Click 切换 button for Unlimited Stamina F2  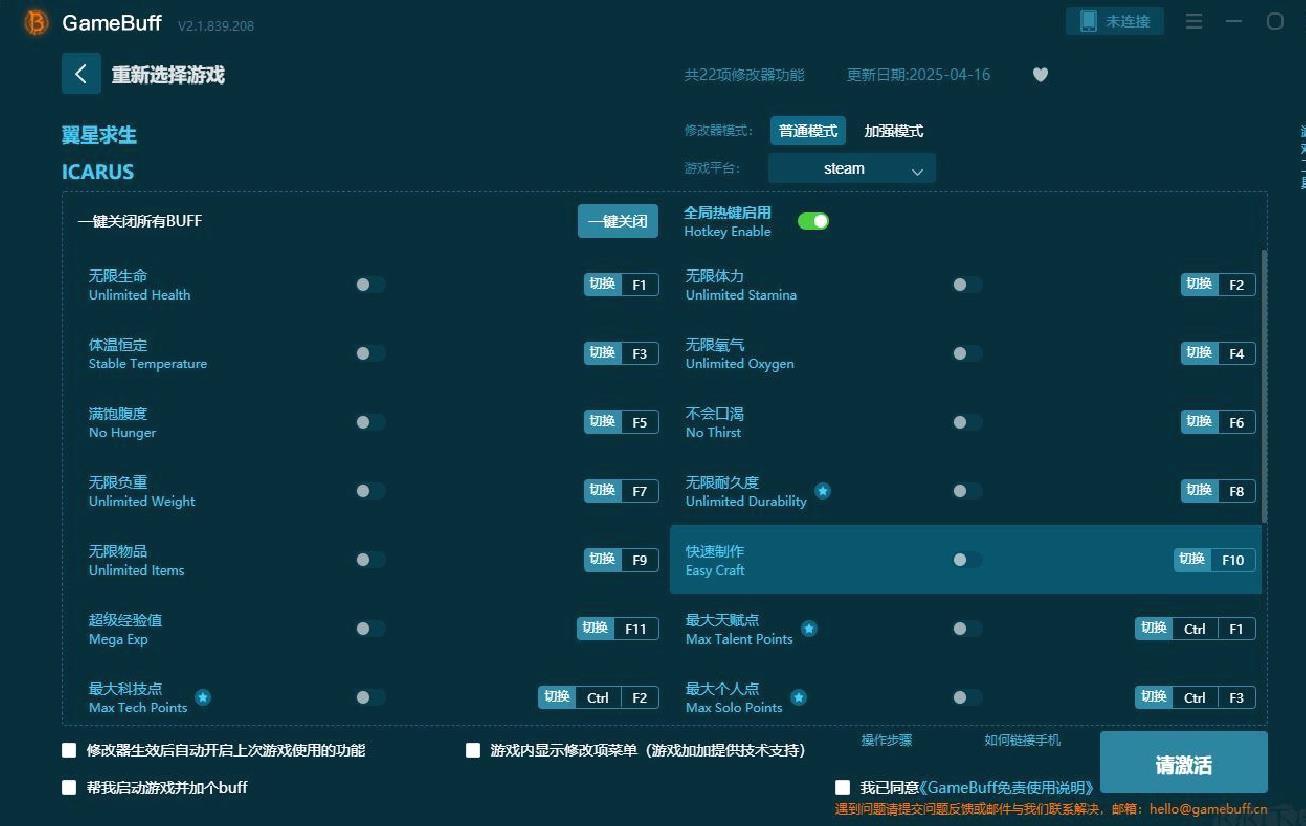pos(1199,284)
